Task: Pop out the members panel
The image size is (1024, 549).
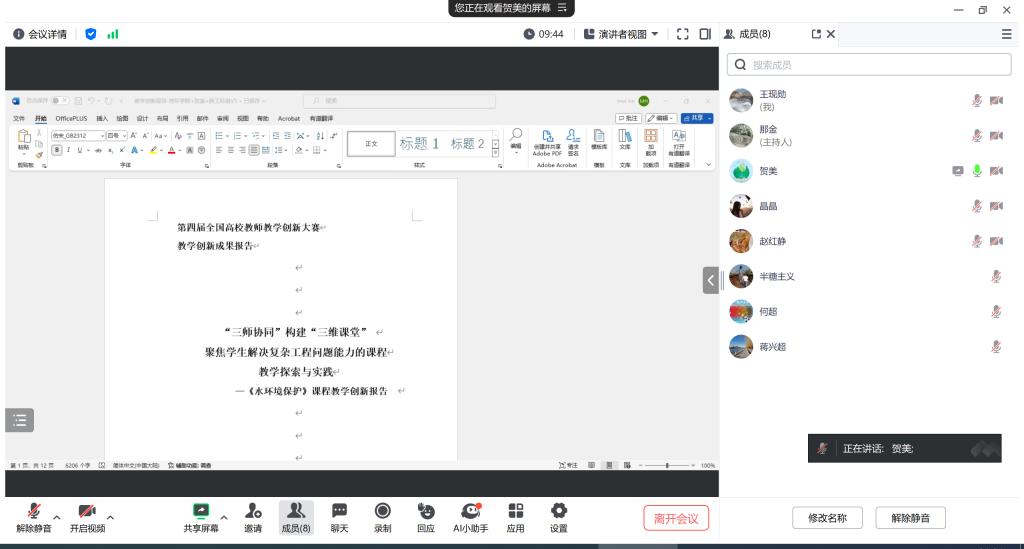Action: [816, 34]
